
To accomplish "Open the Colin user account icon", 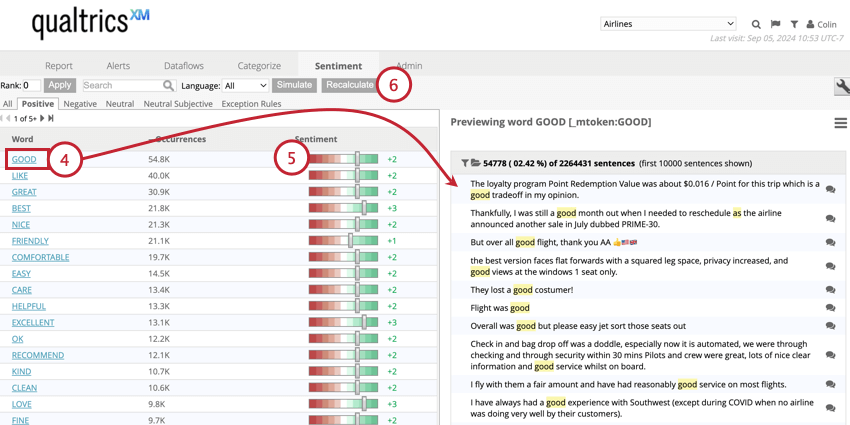I will (808, 24).
